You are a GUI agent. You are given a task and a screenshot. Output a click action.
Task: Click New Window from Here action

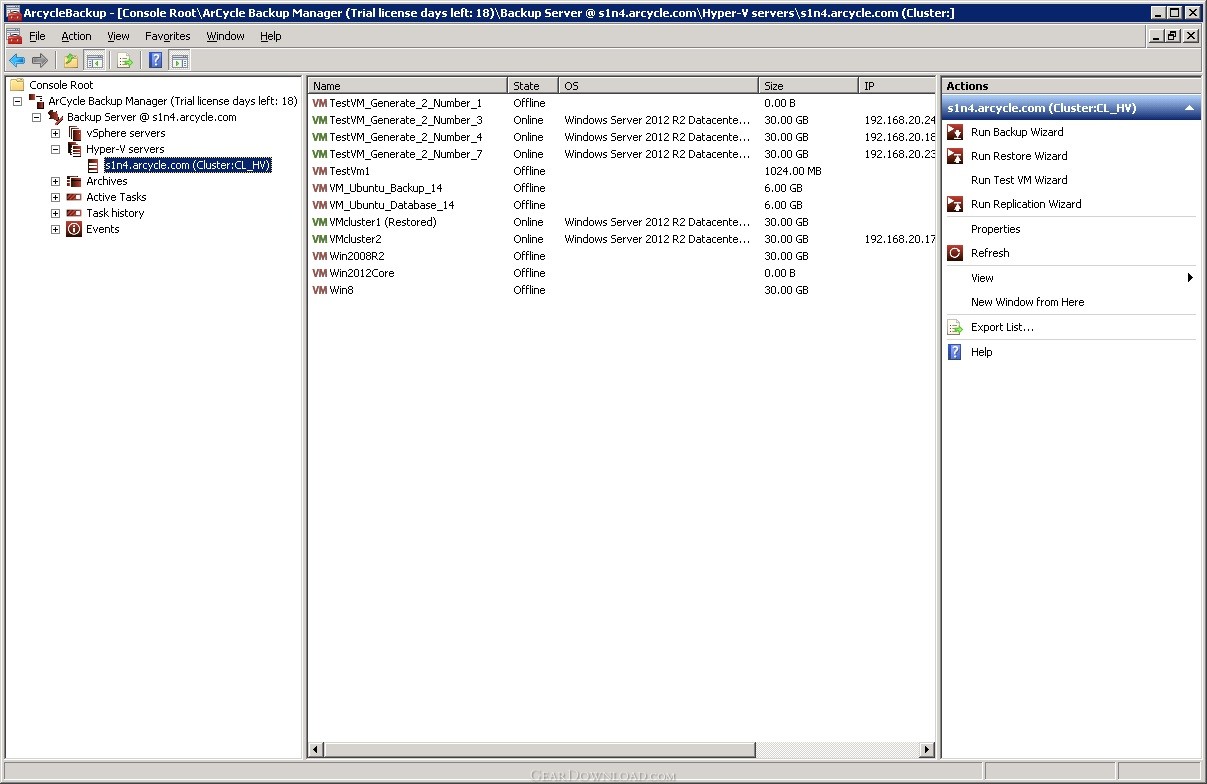(1027, 302)
